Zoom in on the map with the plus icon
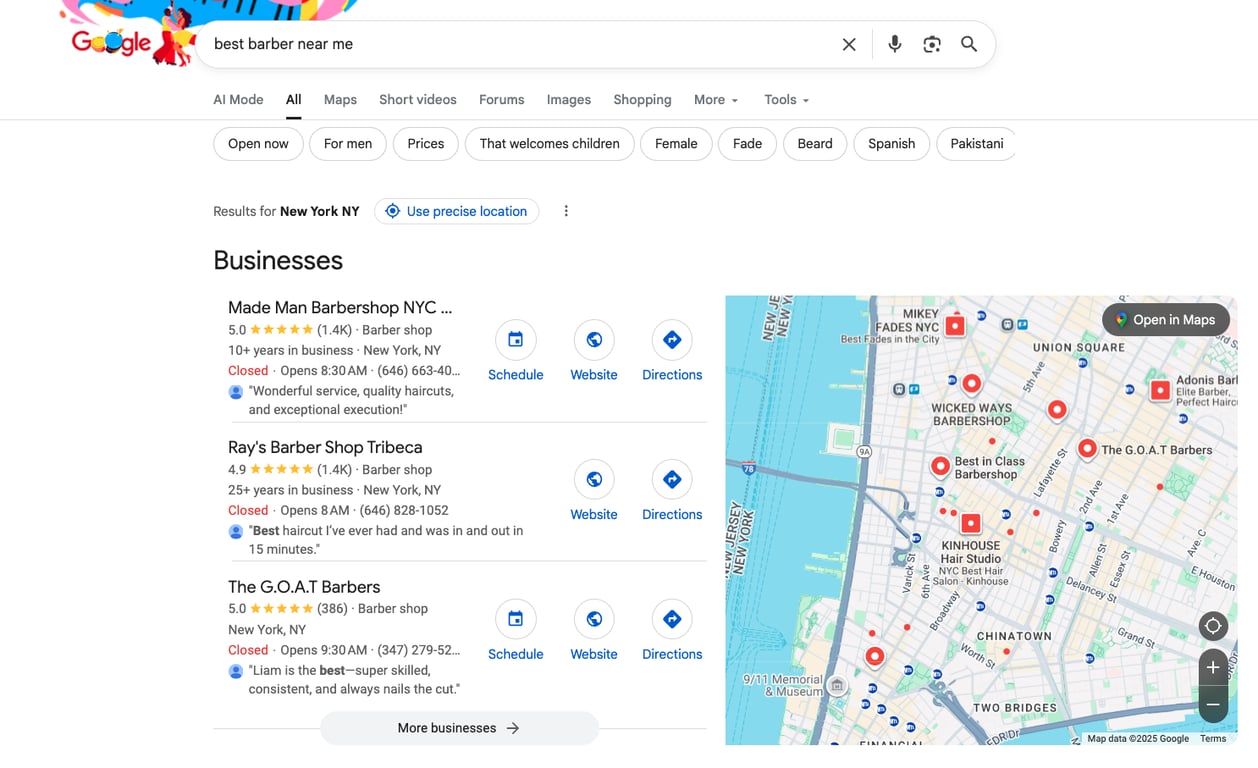The height and width of the screenshot is (768, 1258). click(1213, 667)
